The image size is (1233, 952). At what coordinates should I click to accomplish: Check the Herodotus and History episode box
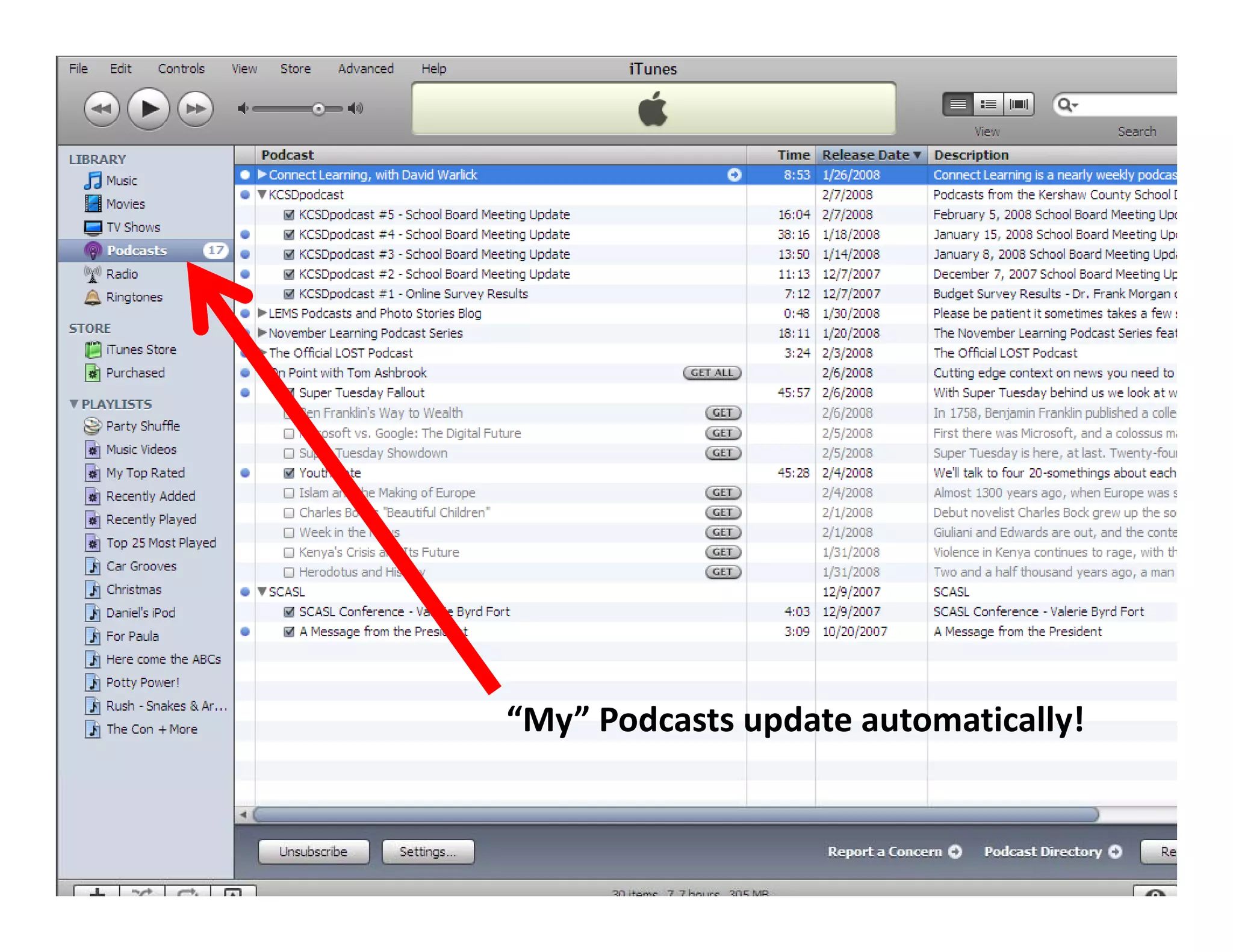click(289, 572)
